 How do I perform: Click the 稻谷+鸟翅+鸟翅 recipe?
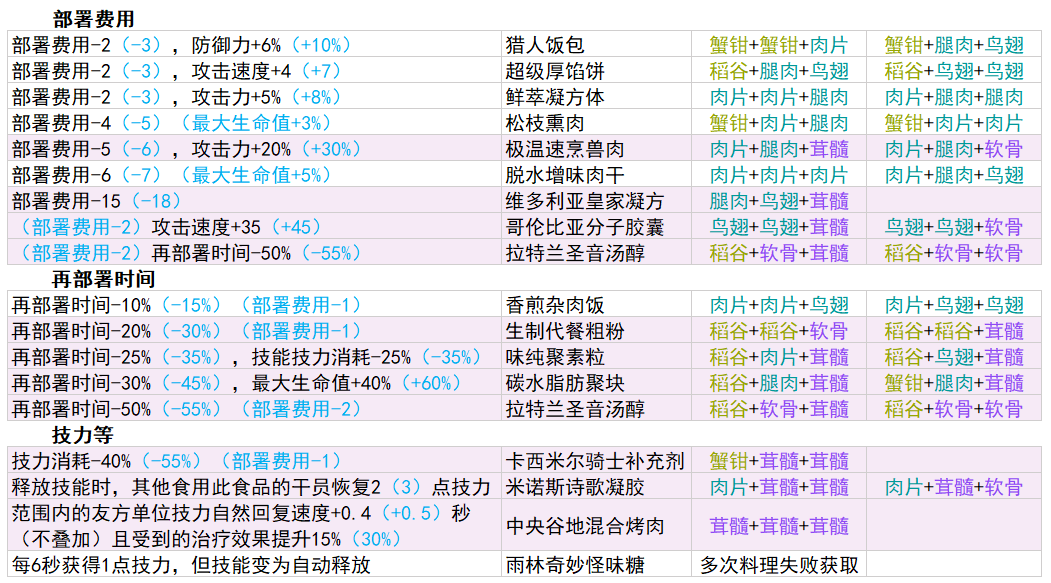point(954,71)
